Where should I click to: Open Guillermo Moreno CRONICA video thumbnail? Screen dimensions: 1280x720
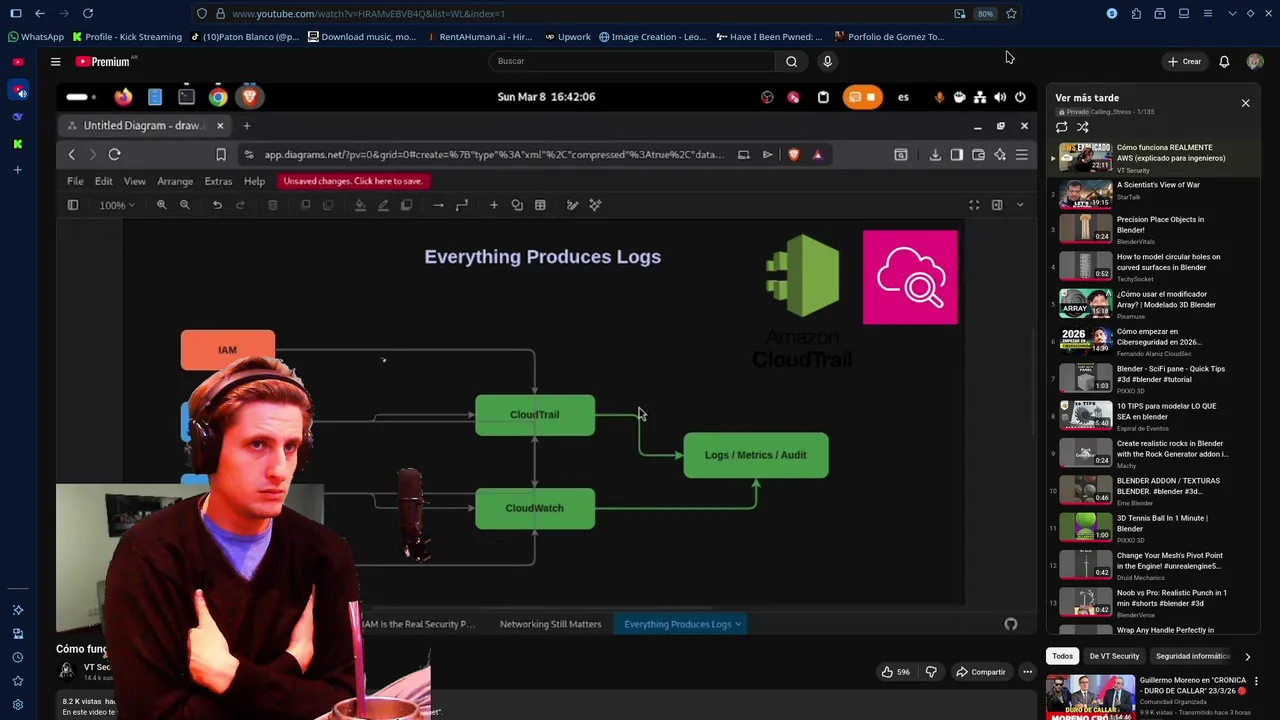1090,698
